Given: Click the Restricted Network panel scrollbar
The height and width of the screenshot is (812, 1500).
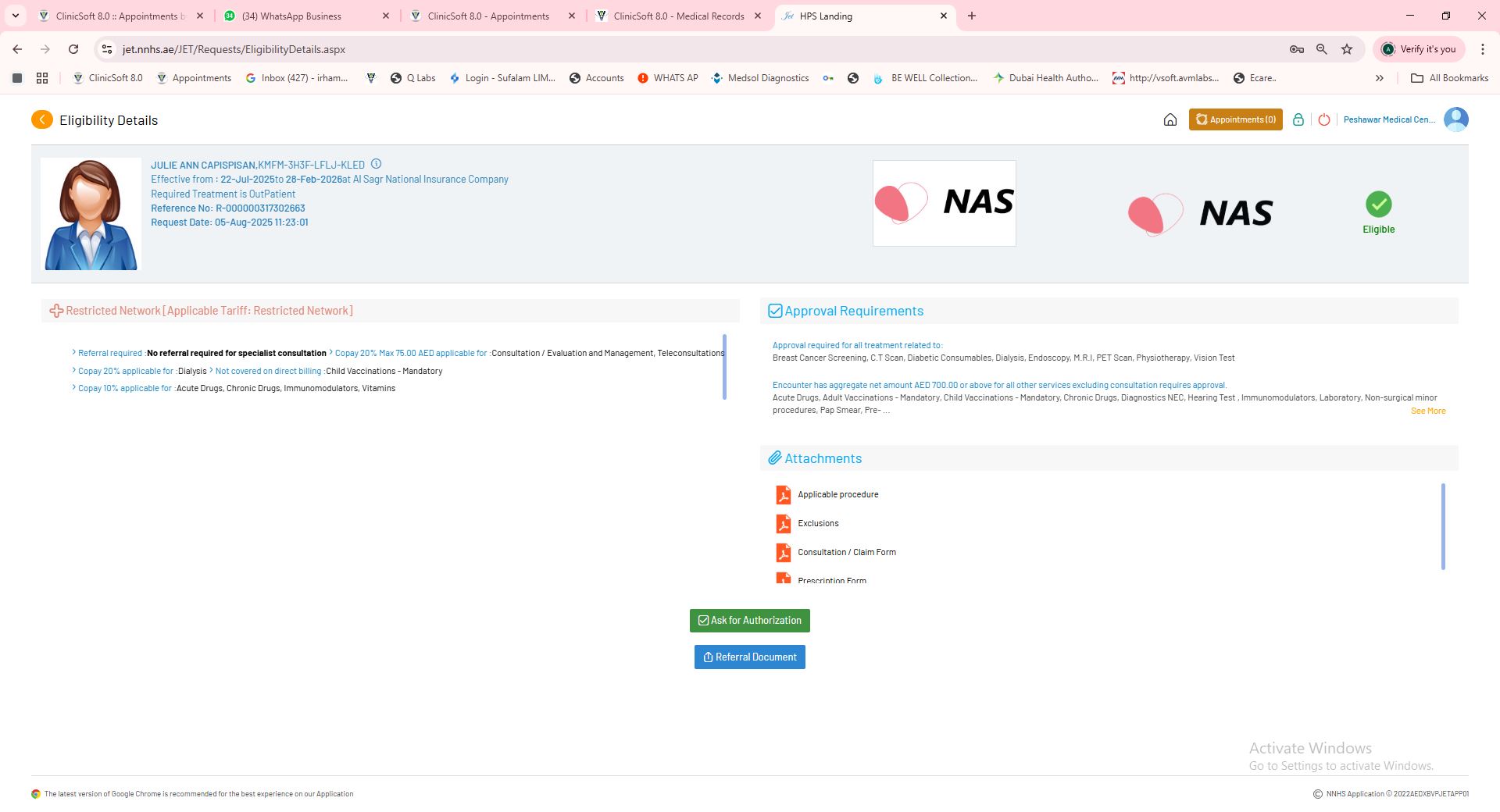Looking at the screenshot, I should click(x=725, y=367).
